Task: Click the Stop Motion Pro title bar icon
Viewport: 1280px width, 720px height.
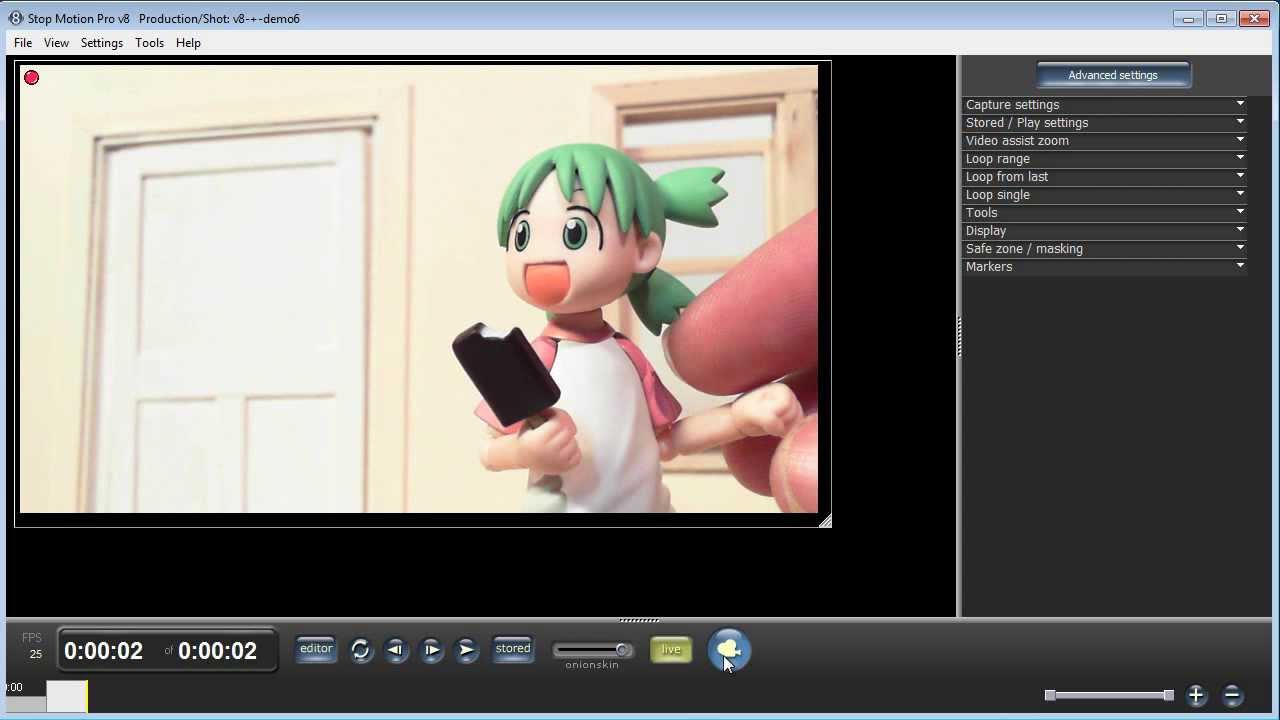Action: point(16,18)
